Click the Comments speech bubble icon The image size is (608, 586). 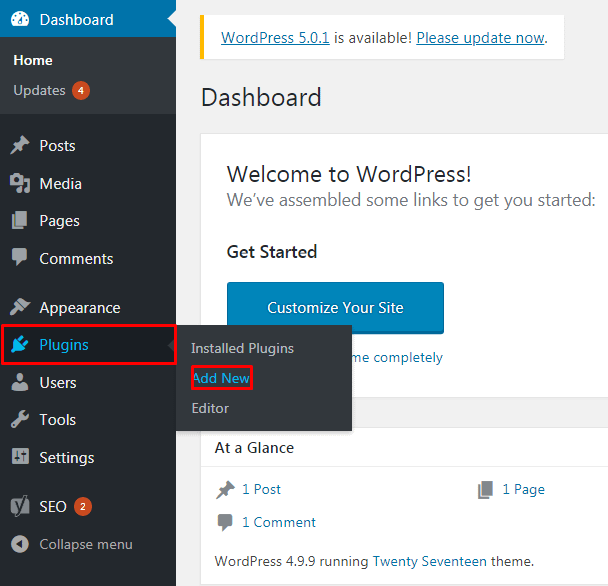pyautogui.click(x=19, y=257)
